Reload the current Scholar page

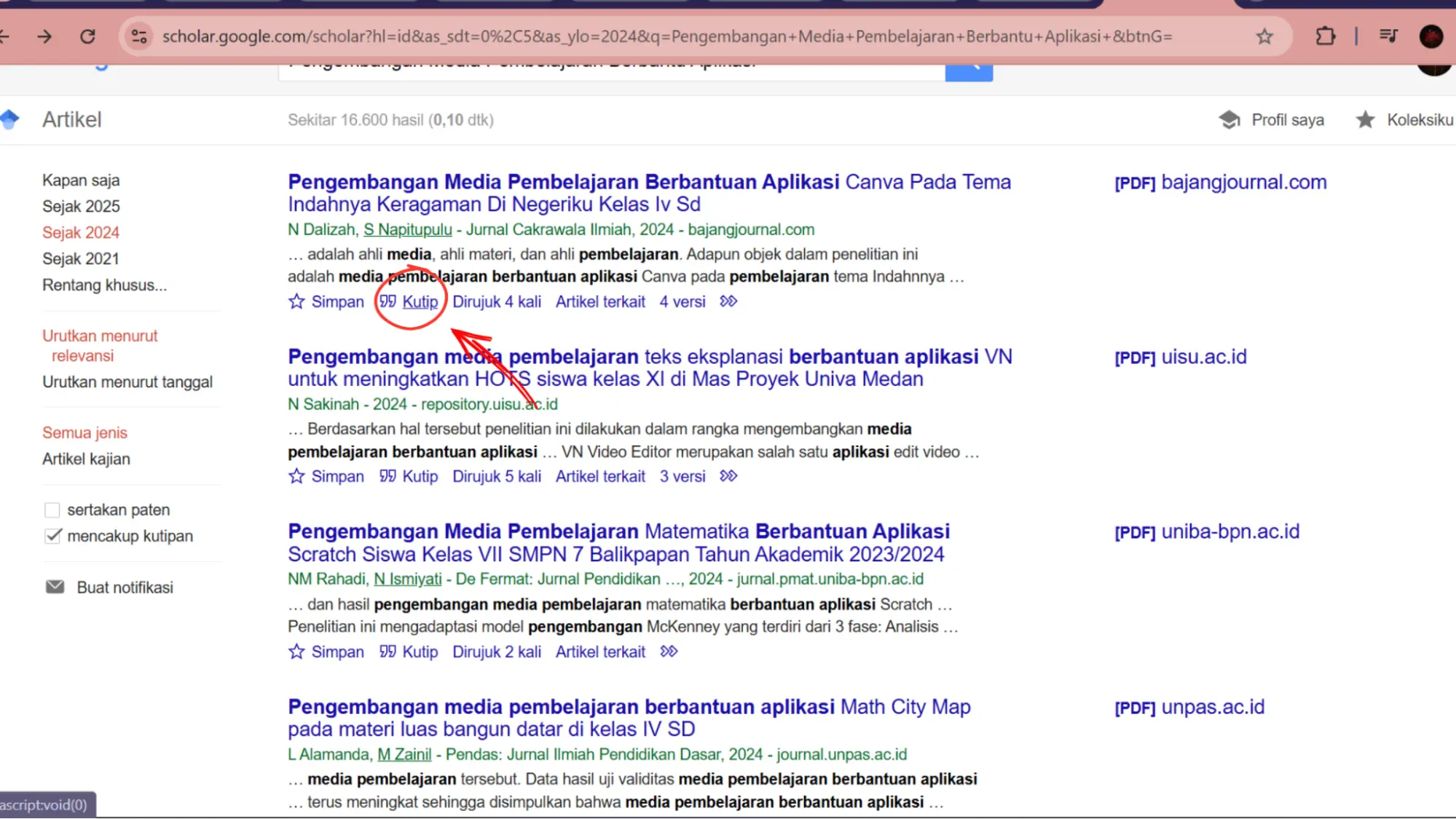[89, 36]
